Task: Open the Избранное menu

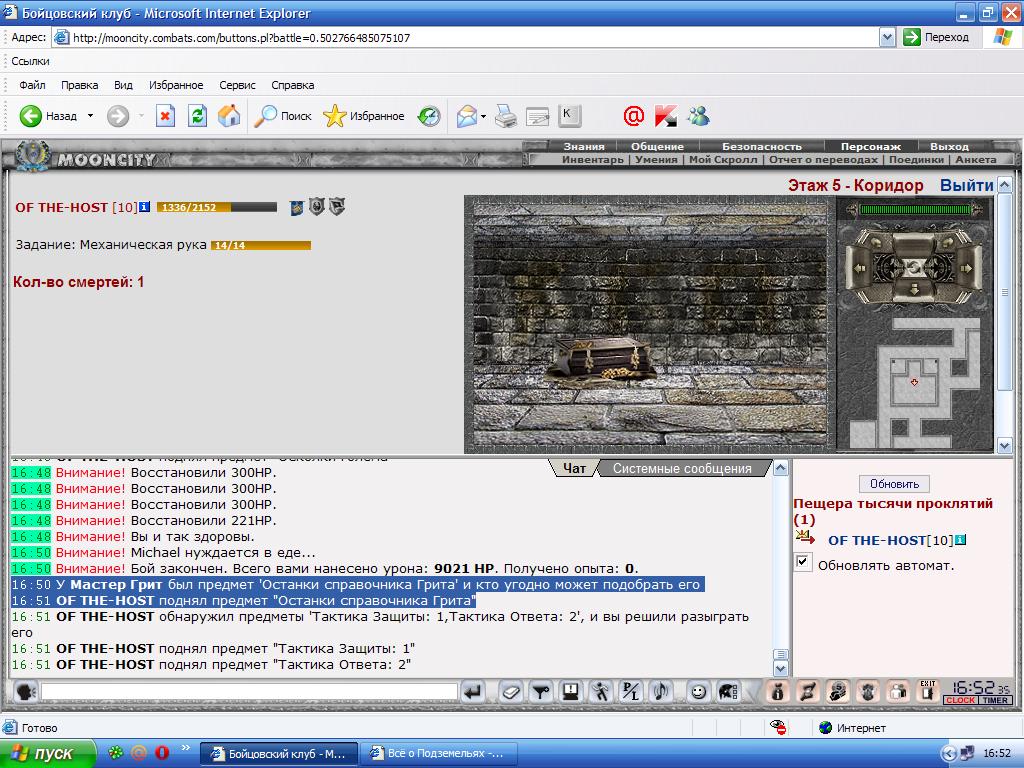Action: (x=176, y=85)
